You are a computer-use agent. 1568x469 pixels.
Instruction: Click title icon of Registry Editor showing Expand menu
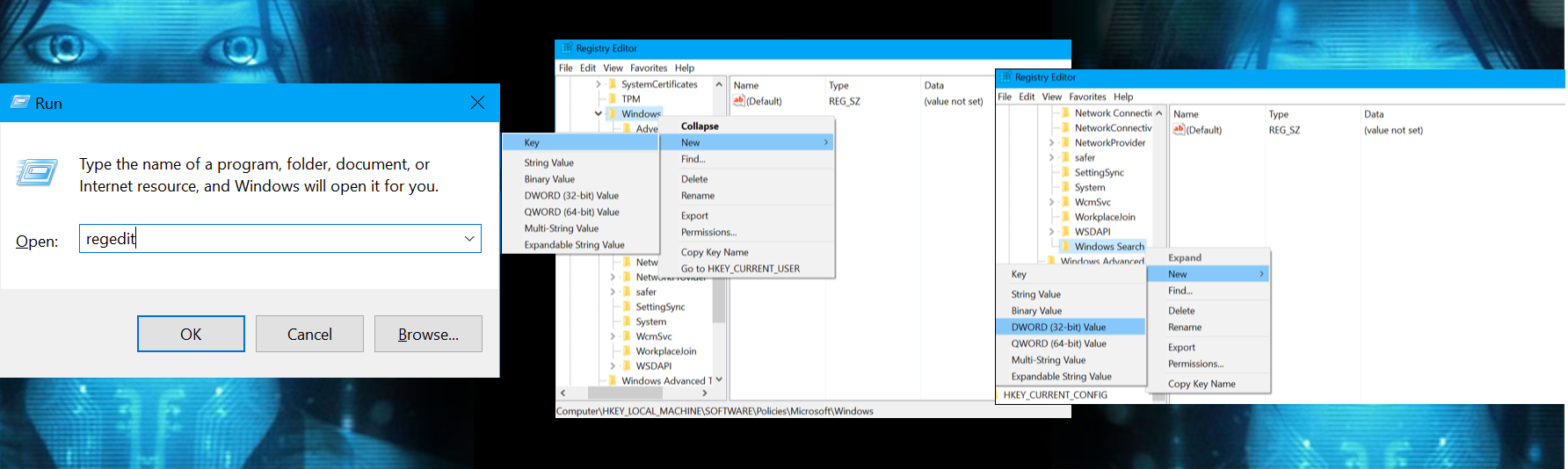coord(1005,77)
